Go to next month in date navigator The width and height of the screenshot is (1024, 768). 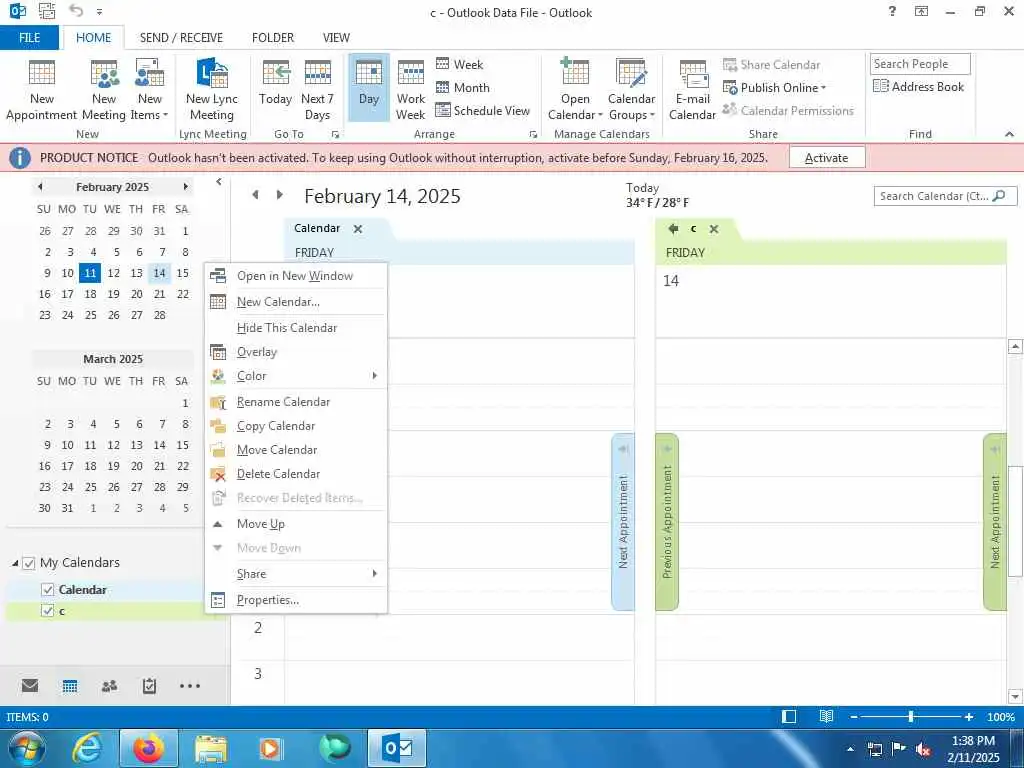(x=185, y=186)
